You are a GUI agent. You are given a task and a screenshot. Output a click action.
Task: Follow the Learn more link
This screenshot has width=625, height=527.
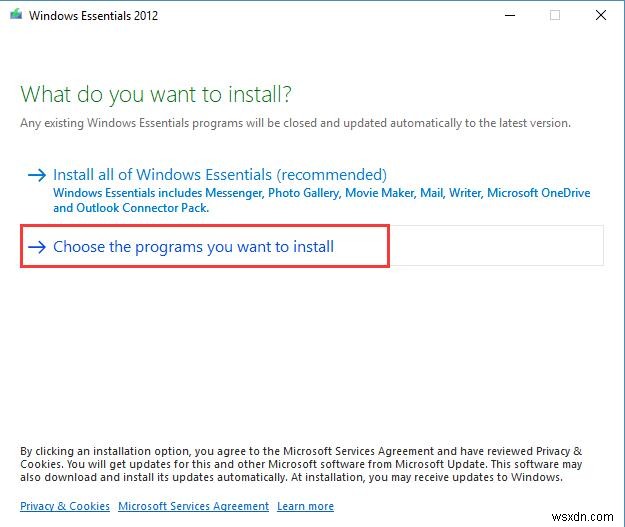(305, 506)
